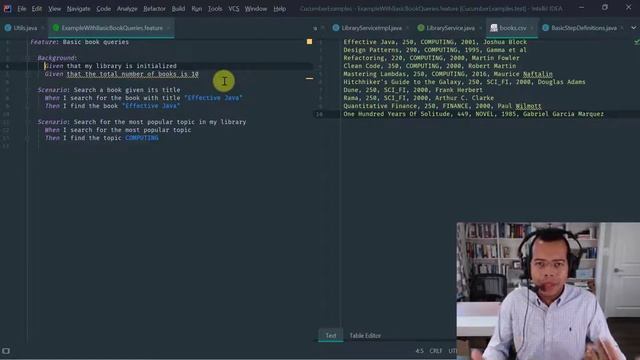This screenshot has width=640, height=360.
Task: Click the CSV row 'Effective Java, 250, COMPUTING'
Action: pyautogui.click(x=435, y=42)
